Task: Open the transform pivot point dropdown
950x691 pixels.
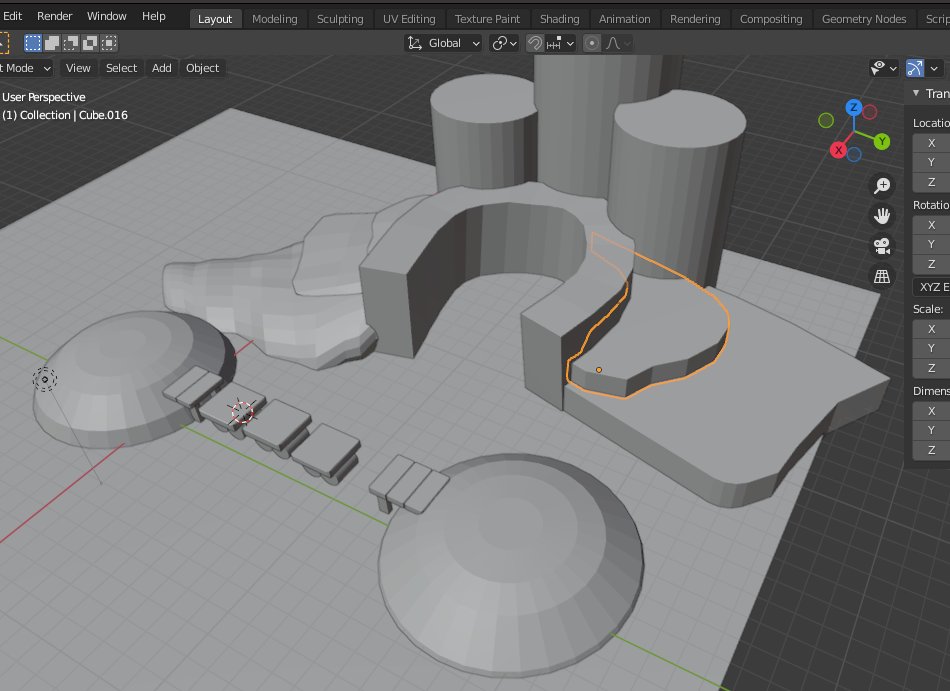Action: click(x=504, y=44)
